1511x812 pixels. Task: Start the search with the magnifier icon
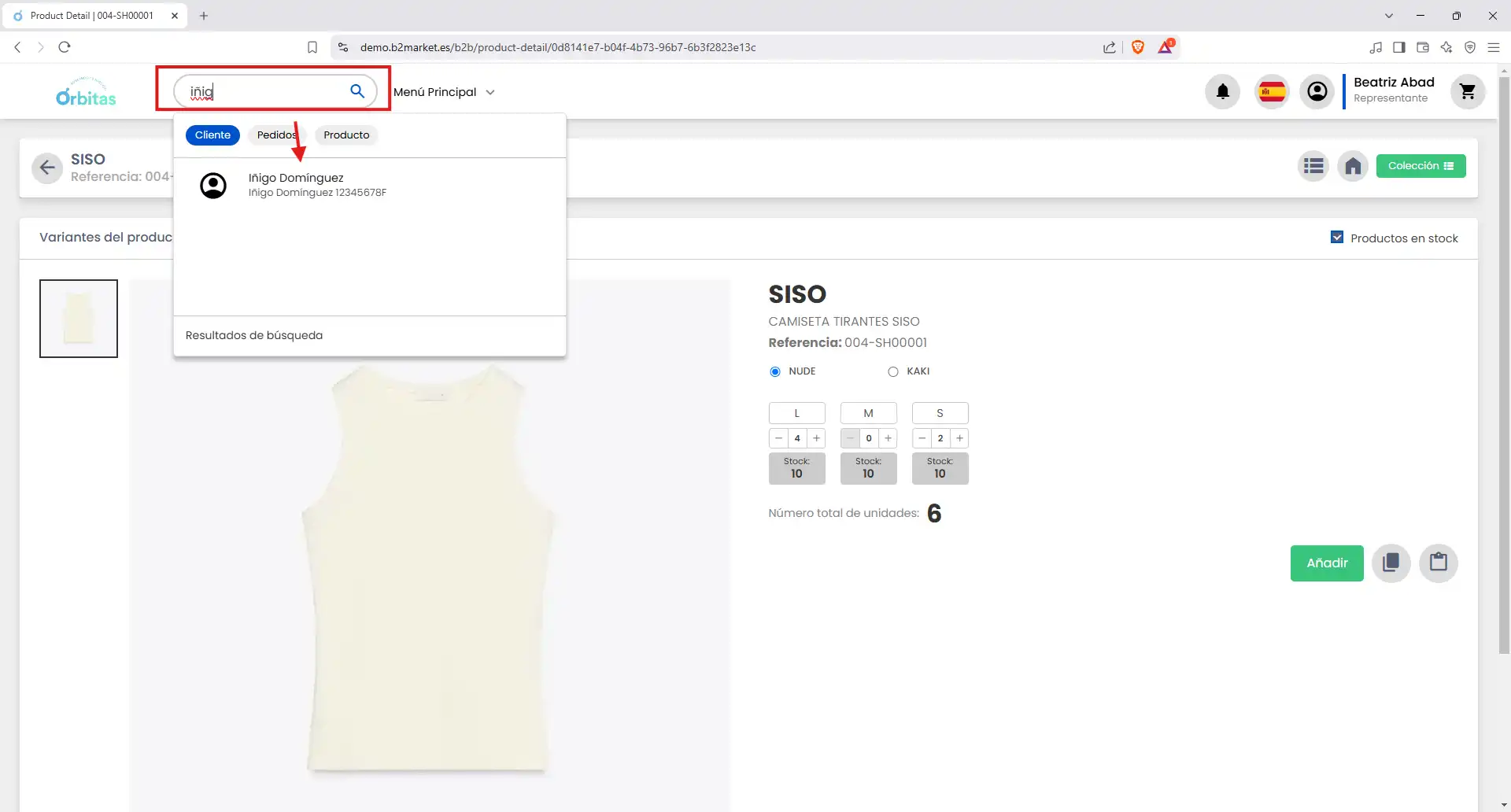tap(358, 91)
